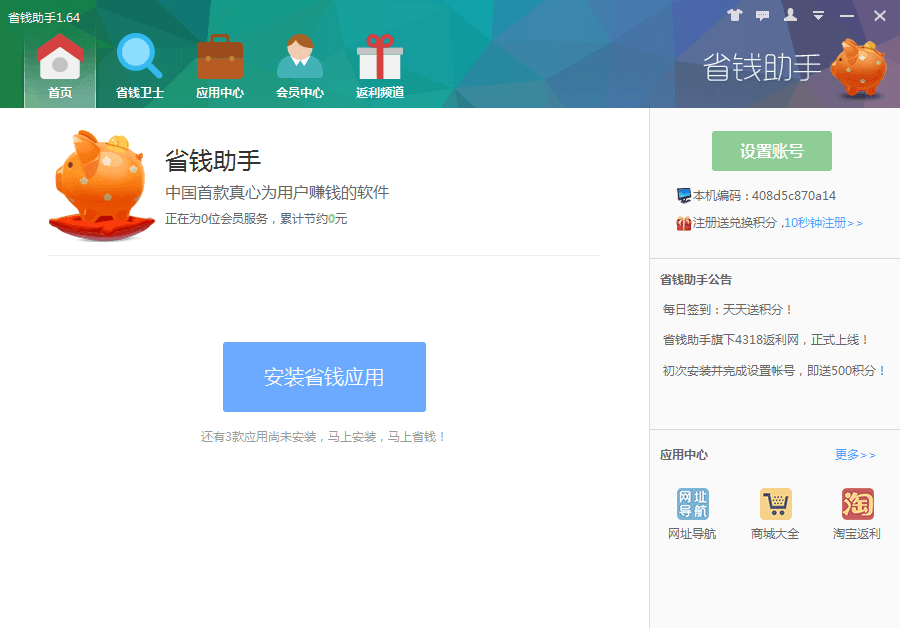The width and height of the screenshot is (900, 628).
Task: Open 每日签到 announcement
Action: click(728, 310)
